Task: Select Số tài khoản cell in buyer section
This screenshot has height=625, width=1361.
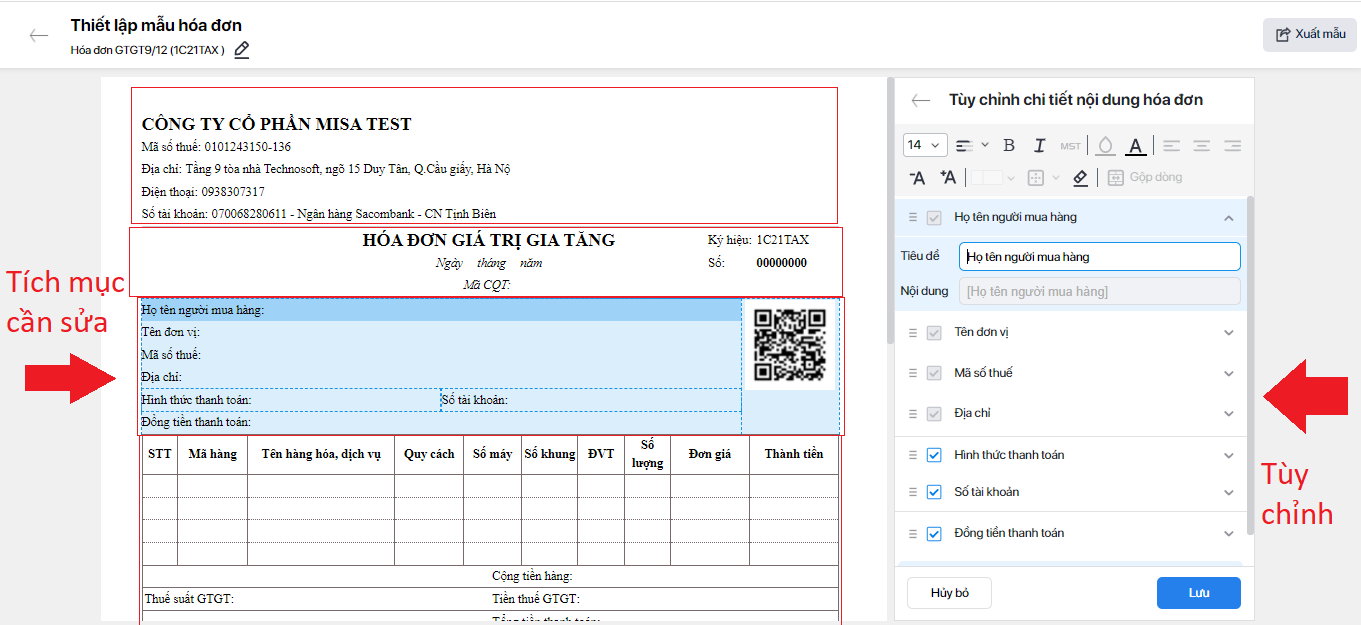Action: (x=591, y=400)
